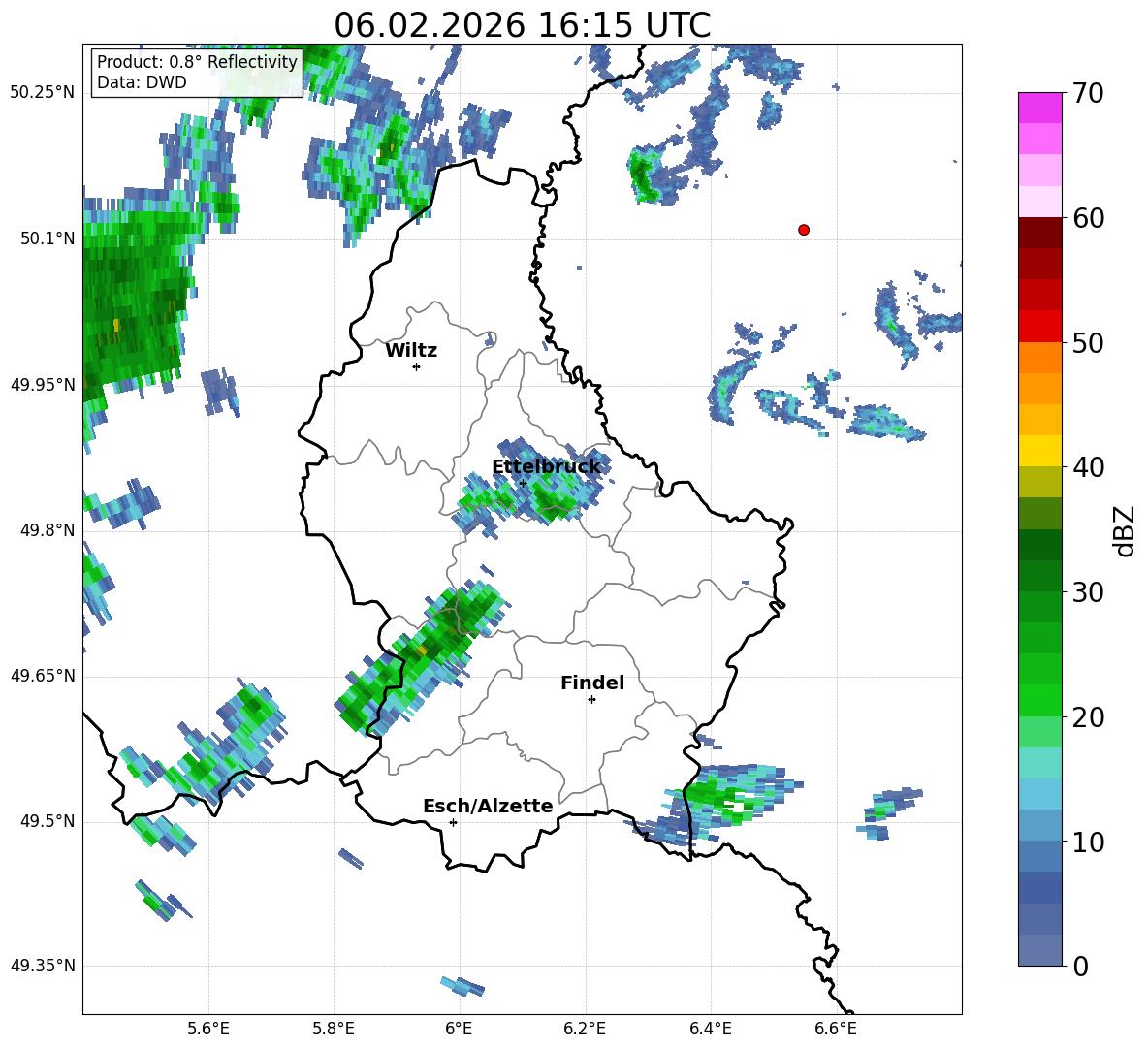
Task: Click the 'Data: DWD' text
Action: pos(142,82)
